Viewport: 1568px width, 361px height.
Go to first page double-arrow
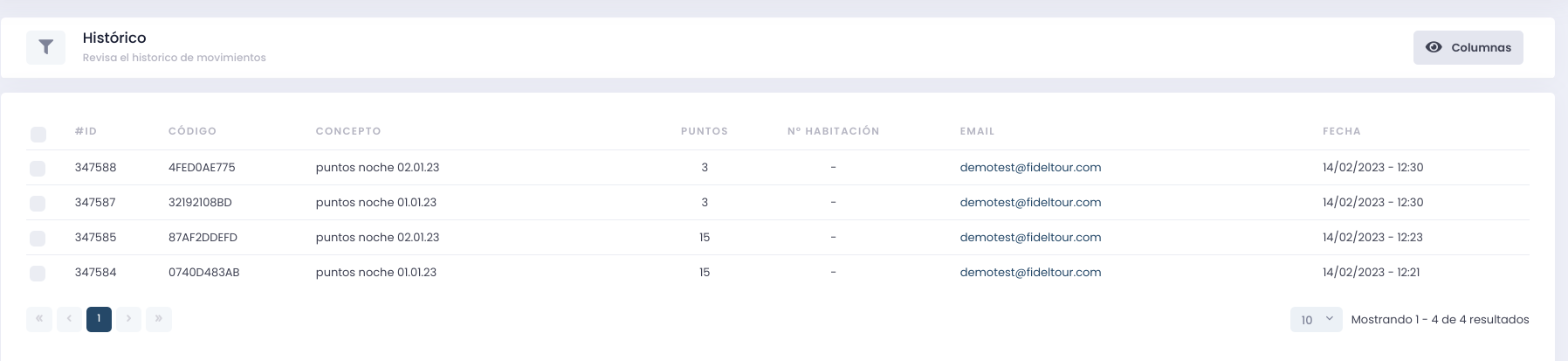(39, 319)
